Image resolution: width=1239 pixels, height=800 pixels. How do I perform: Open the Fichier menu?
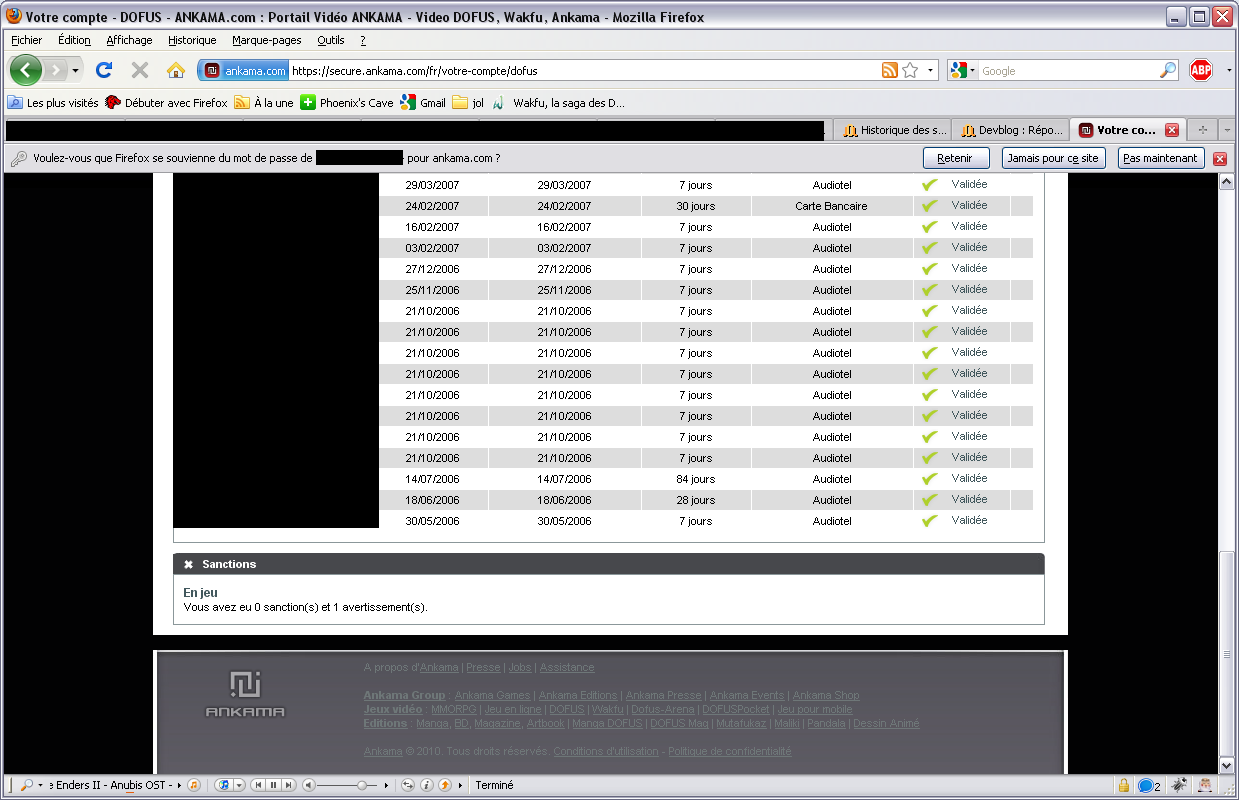tap(27, 40)
